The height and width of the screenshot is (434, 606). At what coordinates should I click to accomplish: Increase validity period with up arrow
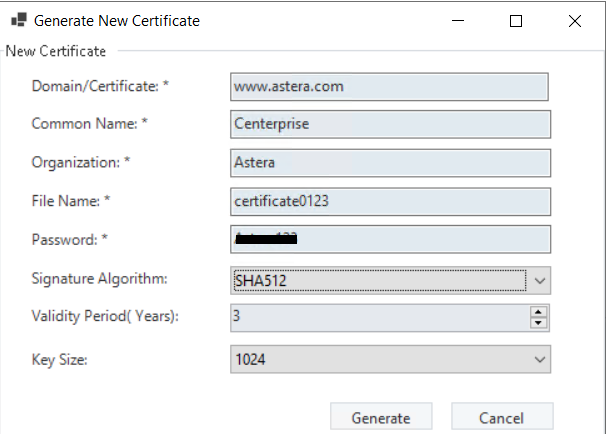pos(539,312)
